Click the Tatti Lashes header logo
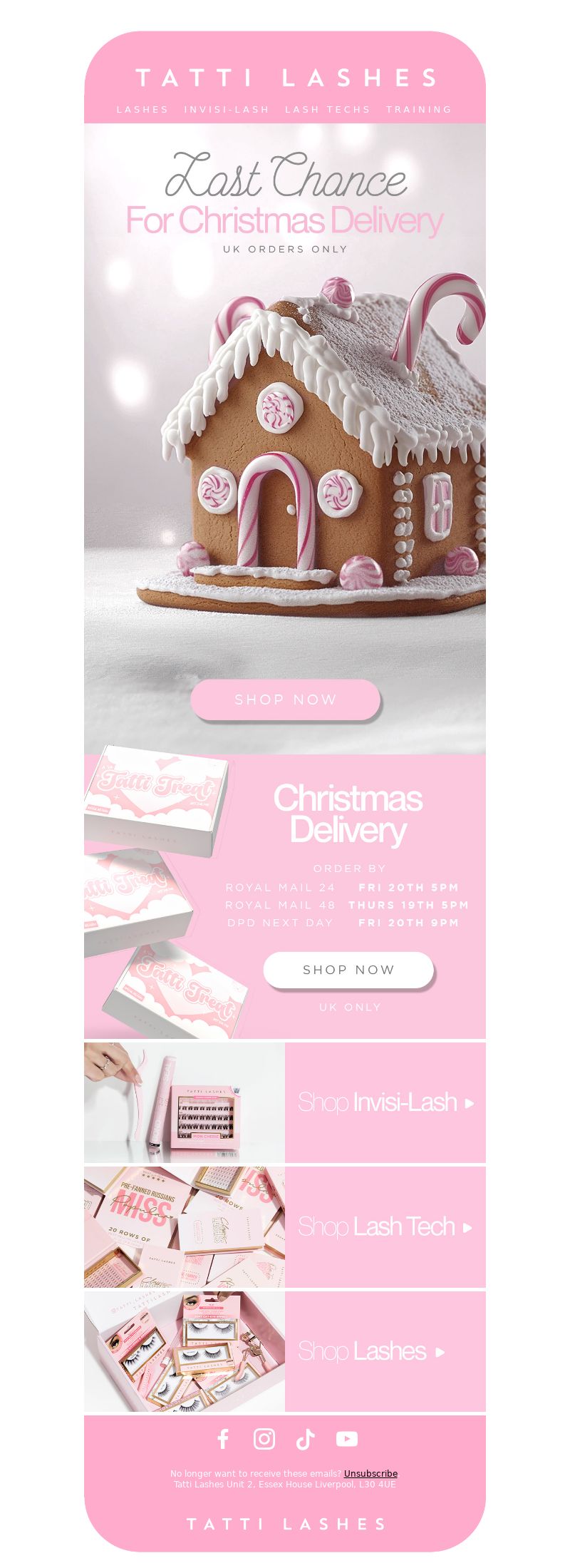Viewport: 570px width, 1568px height. [286, 78]
